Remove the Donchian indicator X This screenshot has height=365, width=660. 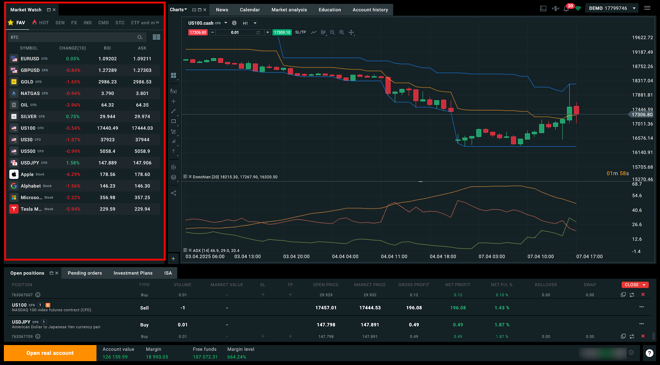pyautogui.click(x=190, y=177)
